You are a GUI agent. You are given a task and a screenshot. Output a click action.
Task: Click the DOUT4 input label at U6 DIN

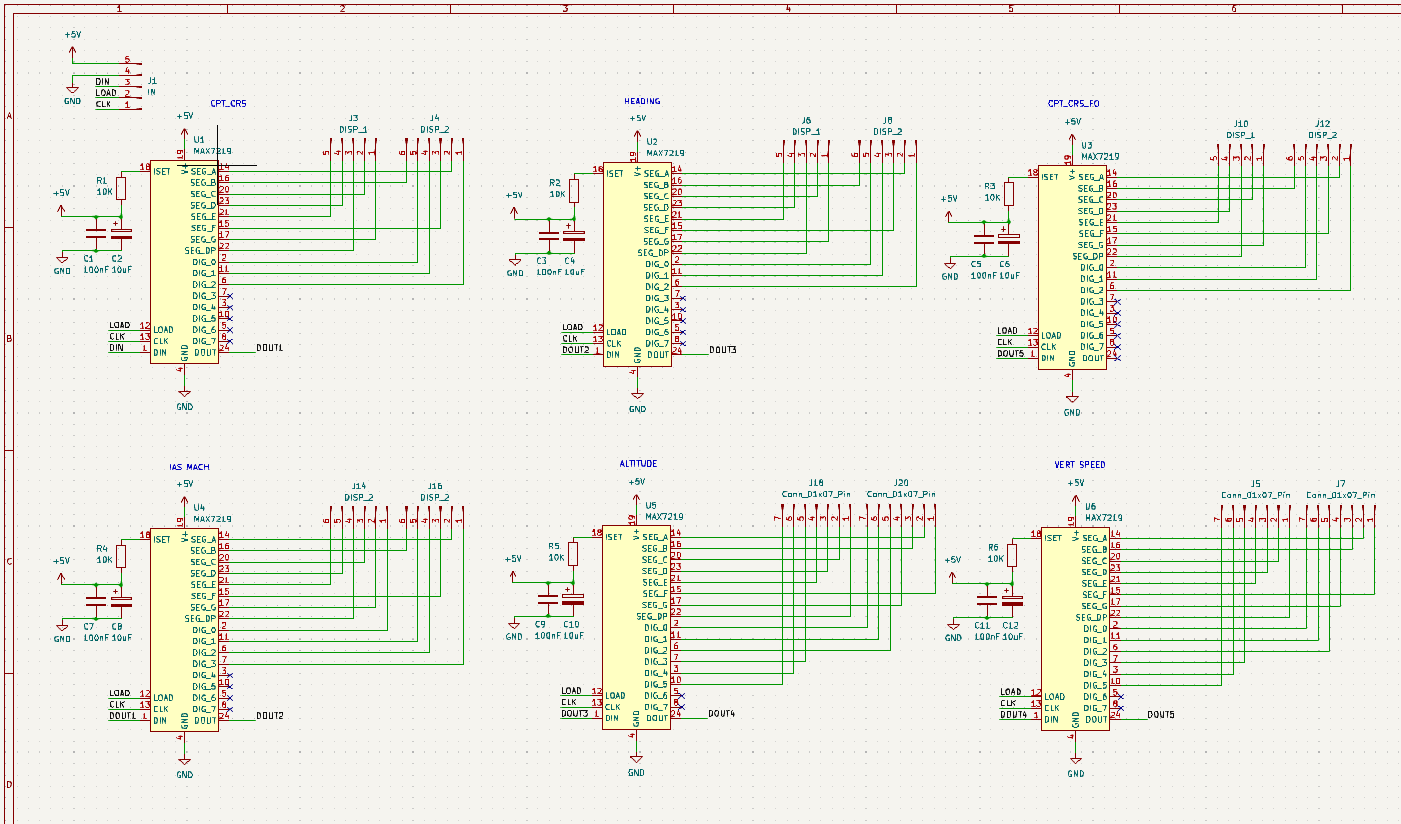(x=1014, y=714)
